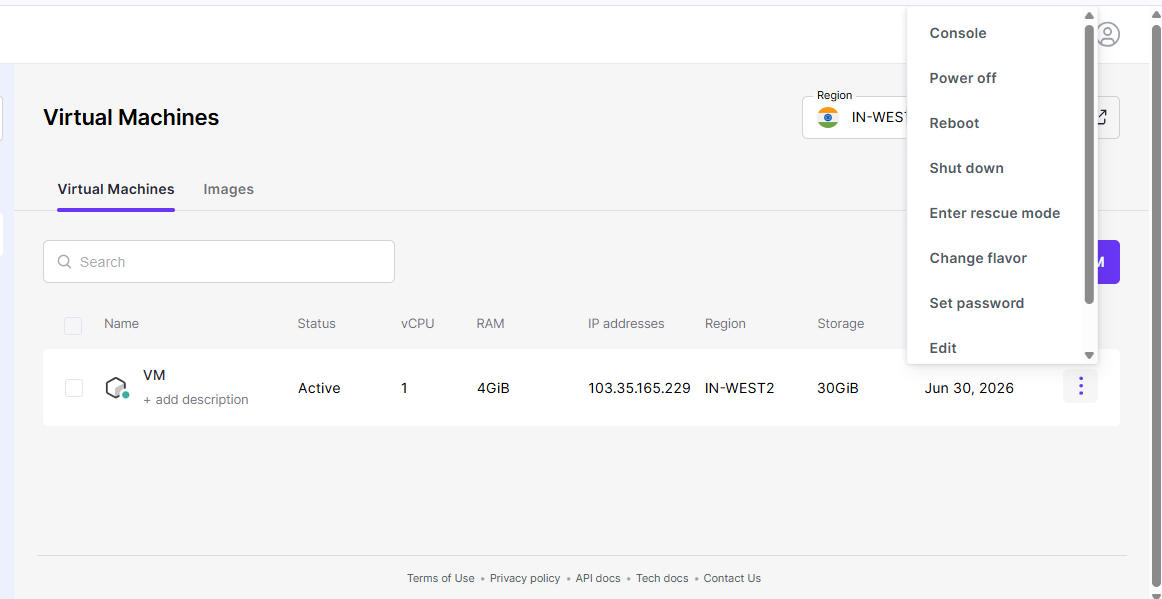Open the API docs footer link
Screen dimensions: 1162x599
[x=598, y=578]
